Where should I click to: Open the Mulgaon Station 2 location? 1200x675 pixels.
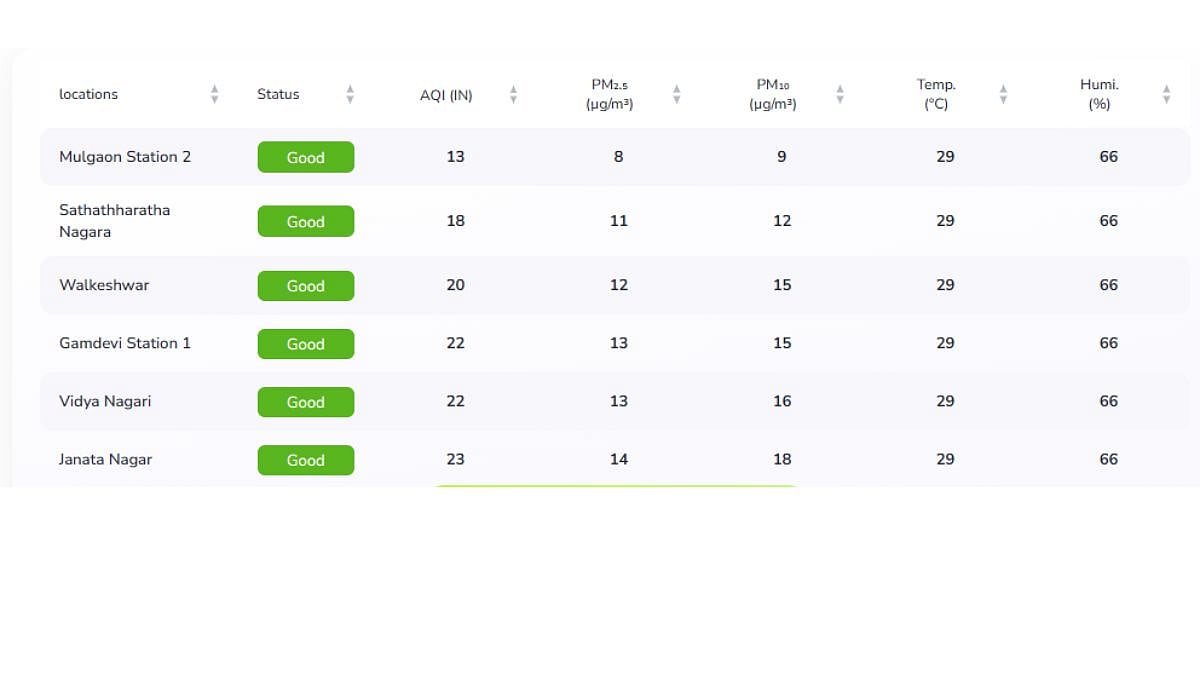click(125, 157)
